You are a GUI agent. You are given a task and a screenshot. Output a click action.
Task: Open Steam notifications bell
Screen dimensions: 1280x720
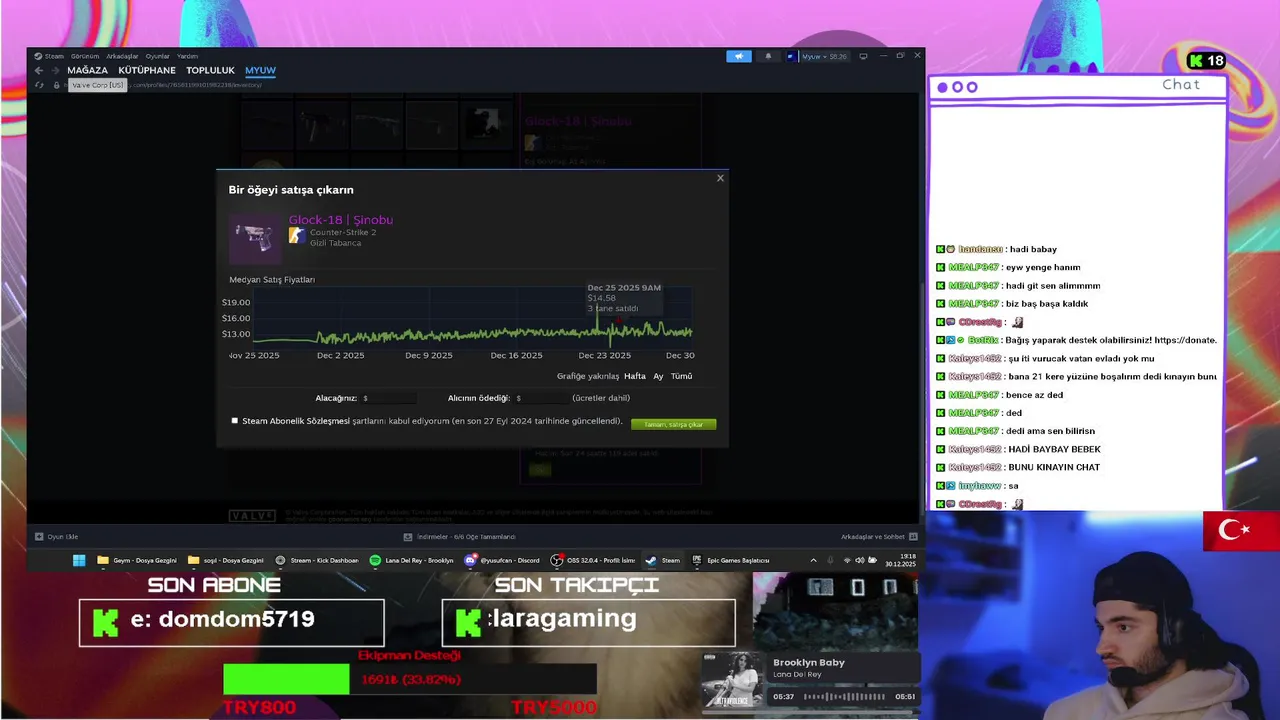768,56
